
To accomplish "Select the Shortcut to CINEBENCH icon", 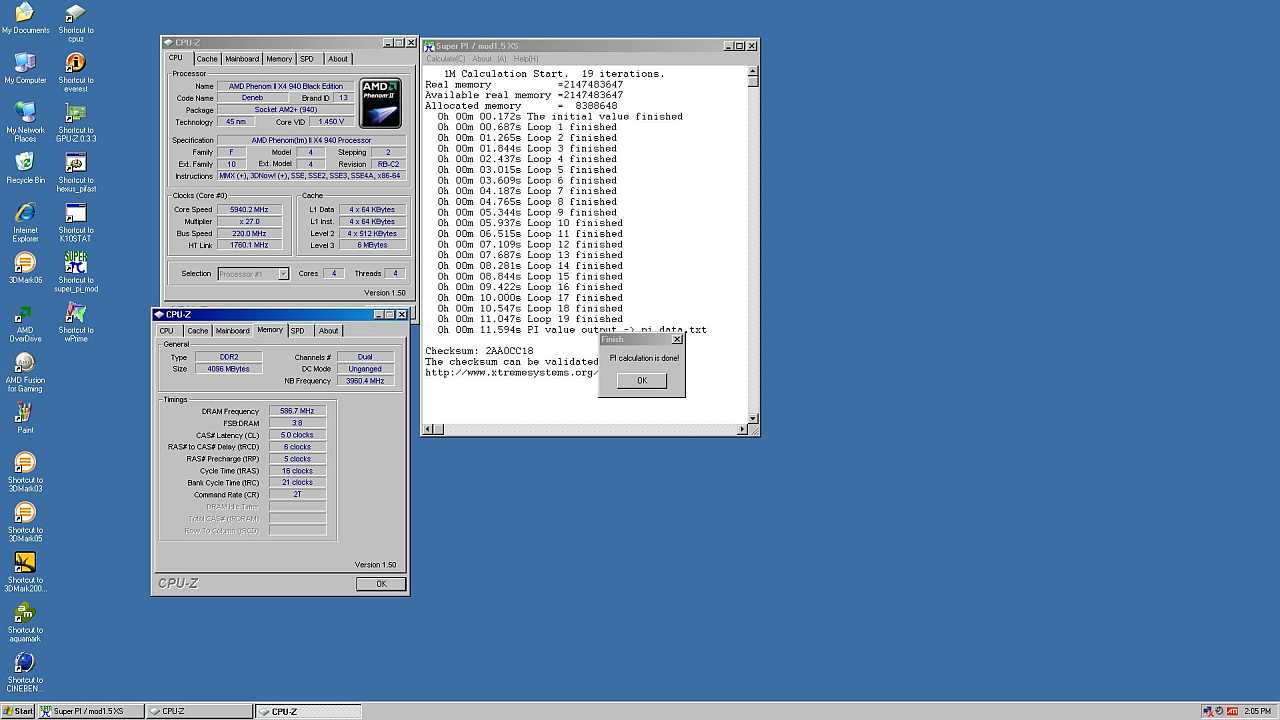I will click(25, 672).
